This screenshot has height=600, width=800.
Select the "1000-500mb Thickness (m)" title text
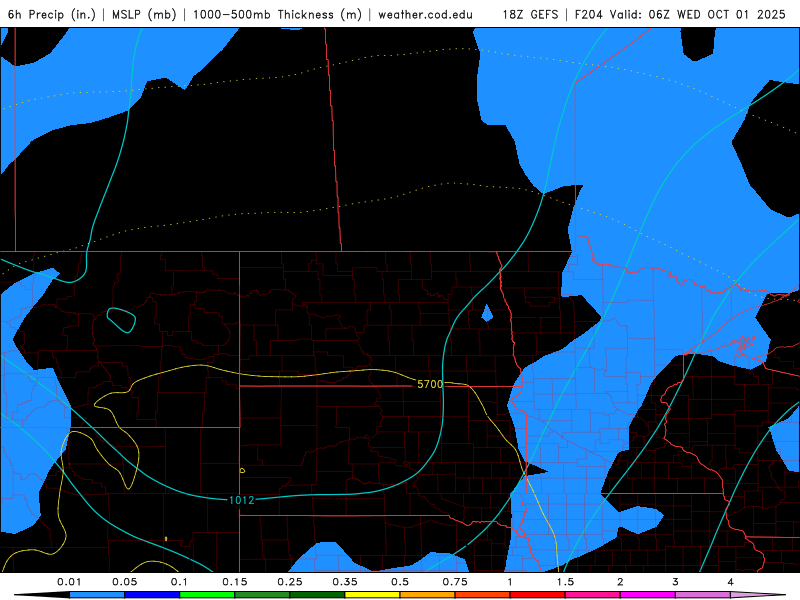[x=277, y=14]
